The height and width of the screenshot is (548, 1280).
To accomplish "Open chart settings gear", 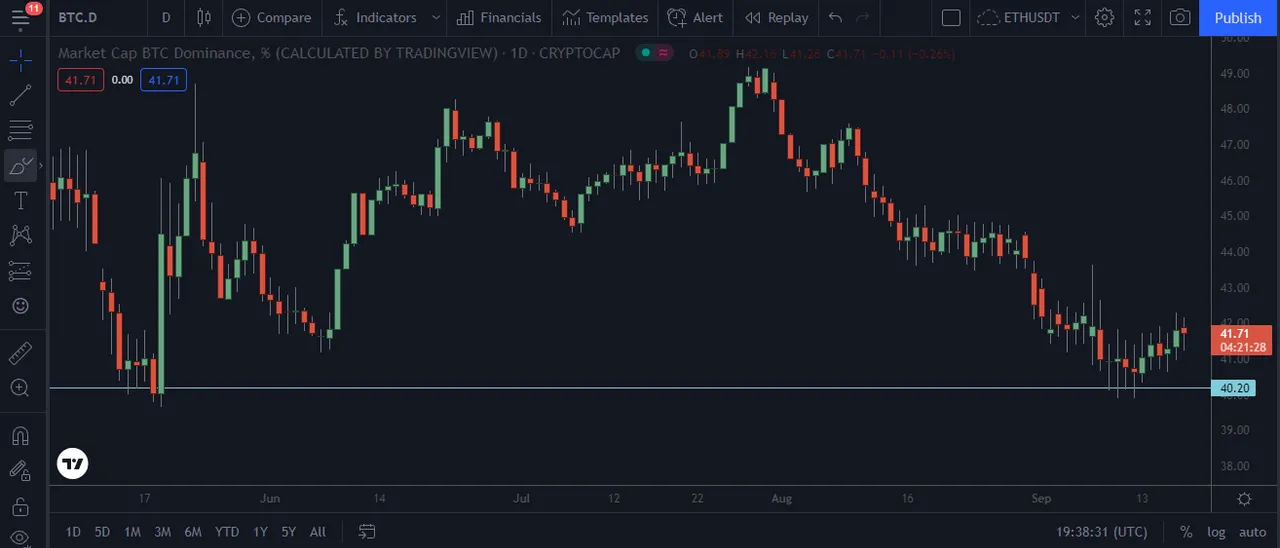I will point(1104,17).
